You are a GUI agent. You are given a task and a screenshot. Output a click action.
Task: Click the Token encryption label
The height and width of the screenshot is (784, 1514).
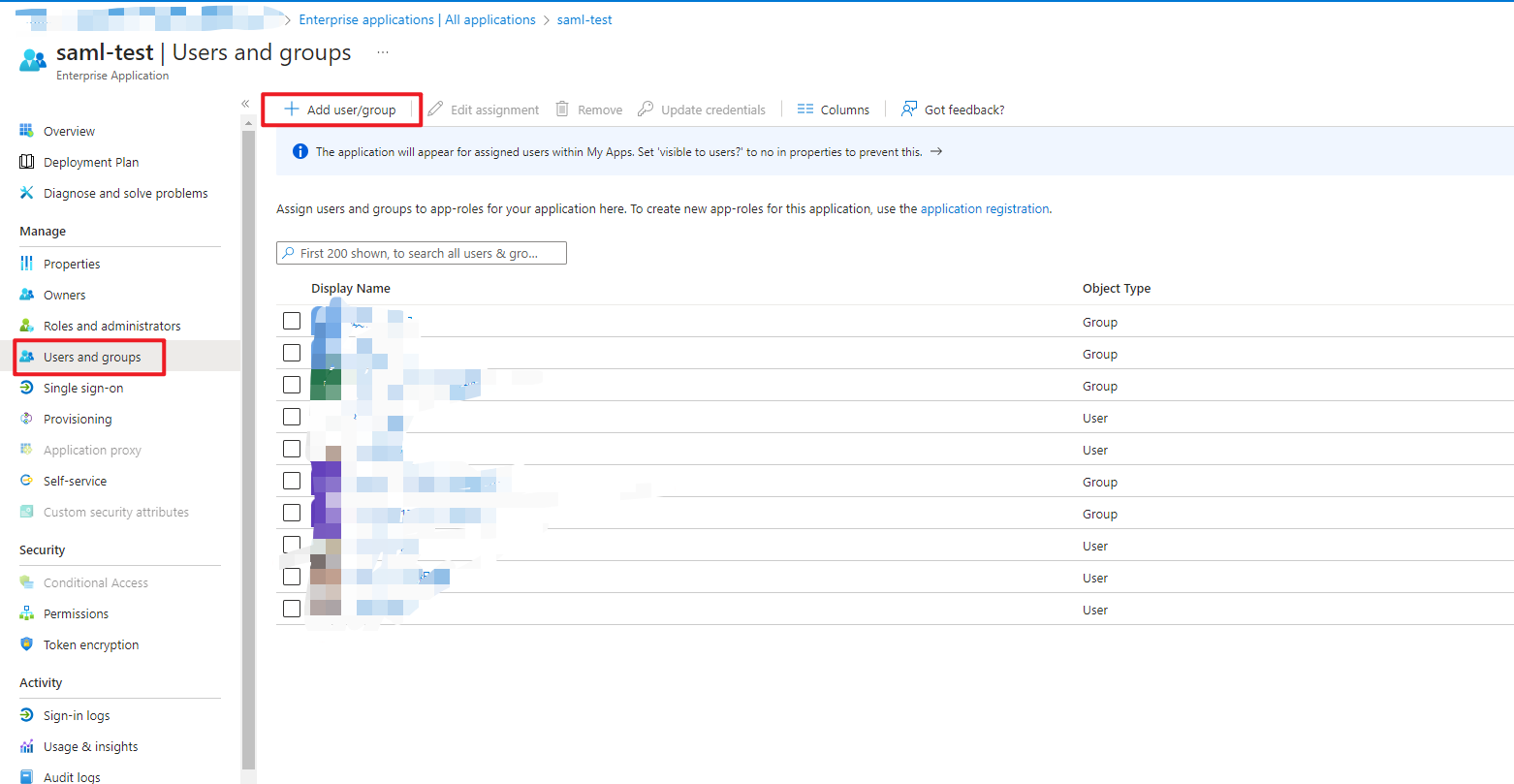(x=91, y=644)
